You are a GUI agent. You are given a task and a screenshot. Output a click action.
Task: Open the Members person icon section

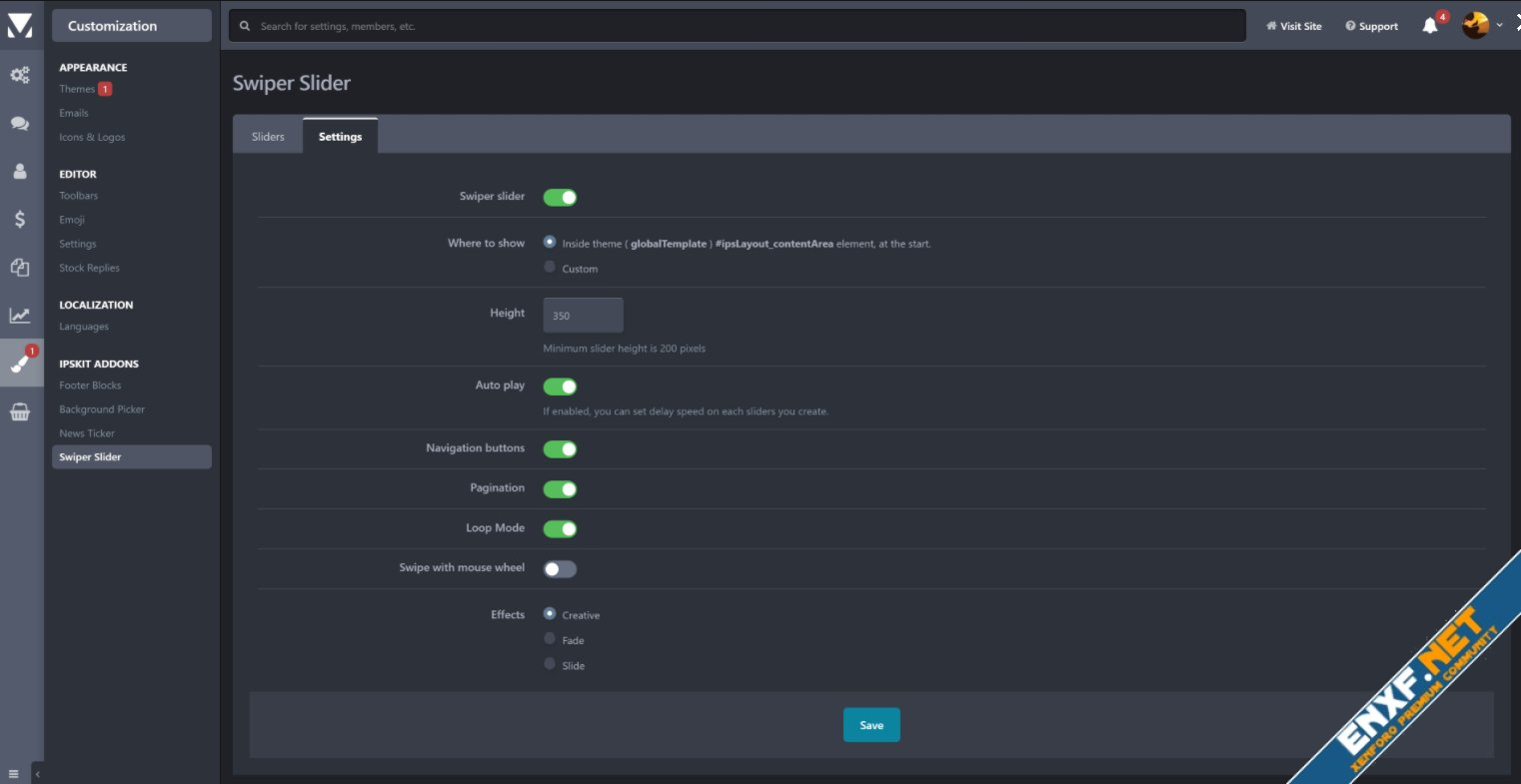pos(20,172)
